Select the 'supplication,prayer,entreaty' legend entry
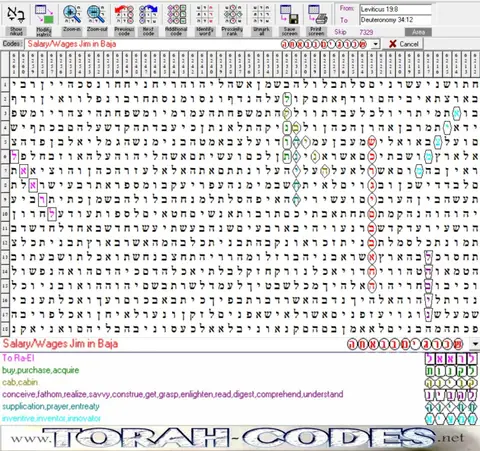Screen dimensions: 480x451 coord(51,406)
